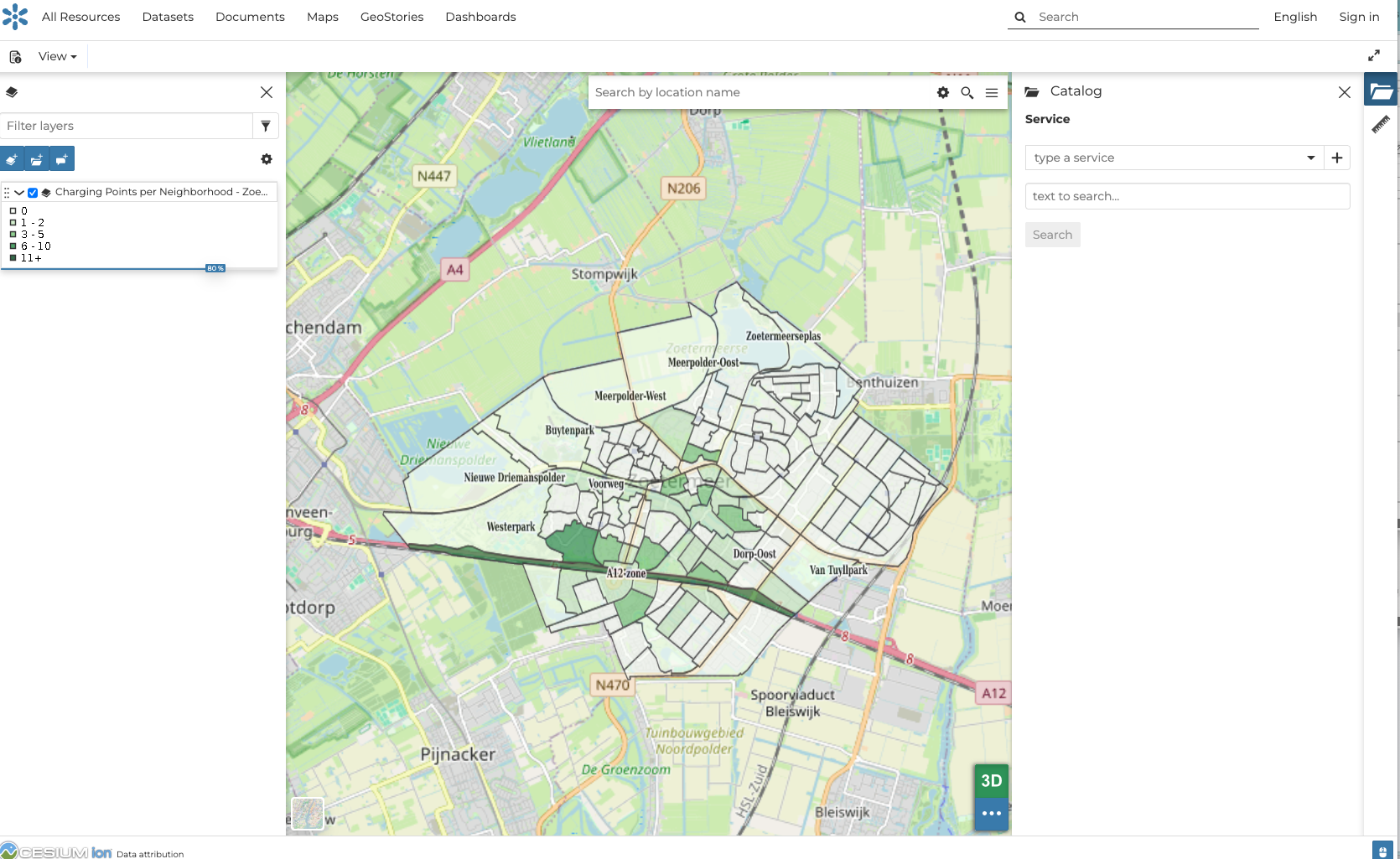Click the Catalog Search button

[1052, 235]
